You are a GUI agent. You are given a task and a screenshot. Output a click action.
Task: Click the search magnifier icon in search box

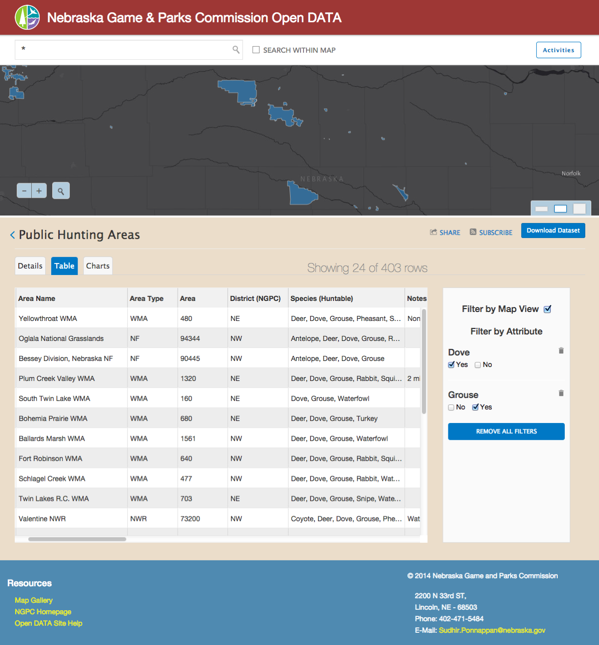pyautogui.click(x=236, y=50)
